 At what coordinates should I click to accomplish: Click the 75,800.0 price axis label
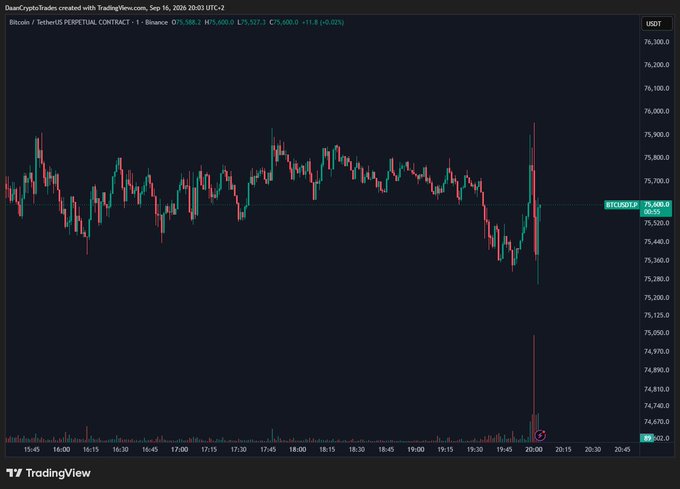coord(656,157)
